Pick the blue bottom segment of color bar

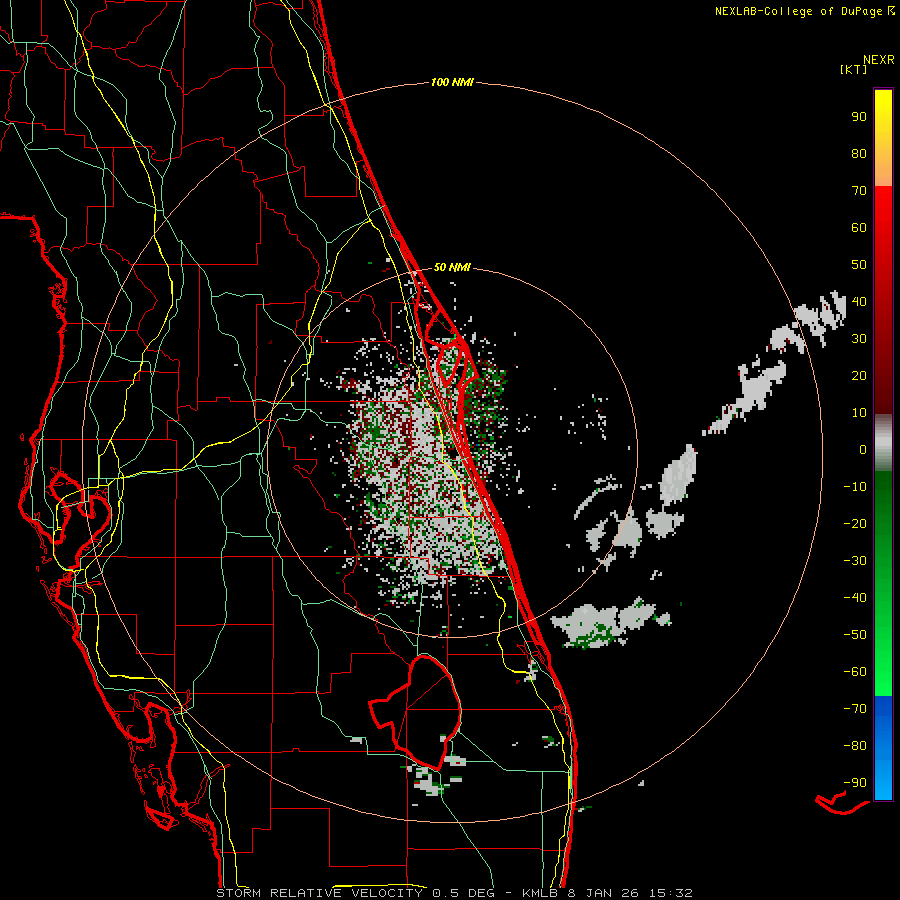tap(883, 748)
